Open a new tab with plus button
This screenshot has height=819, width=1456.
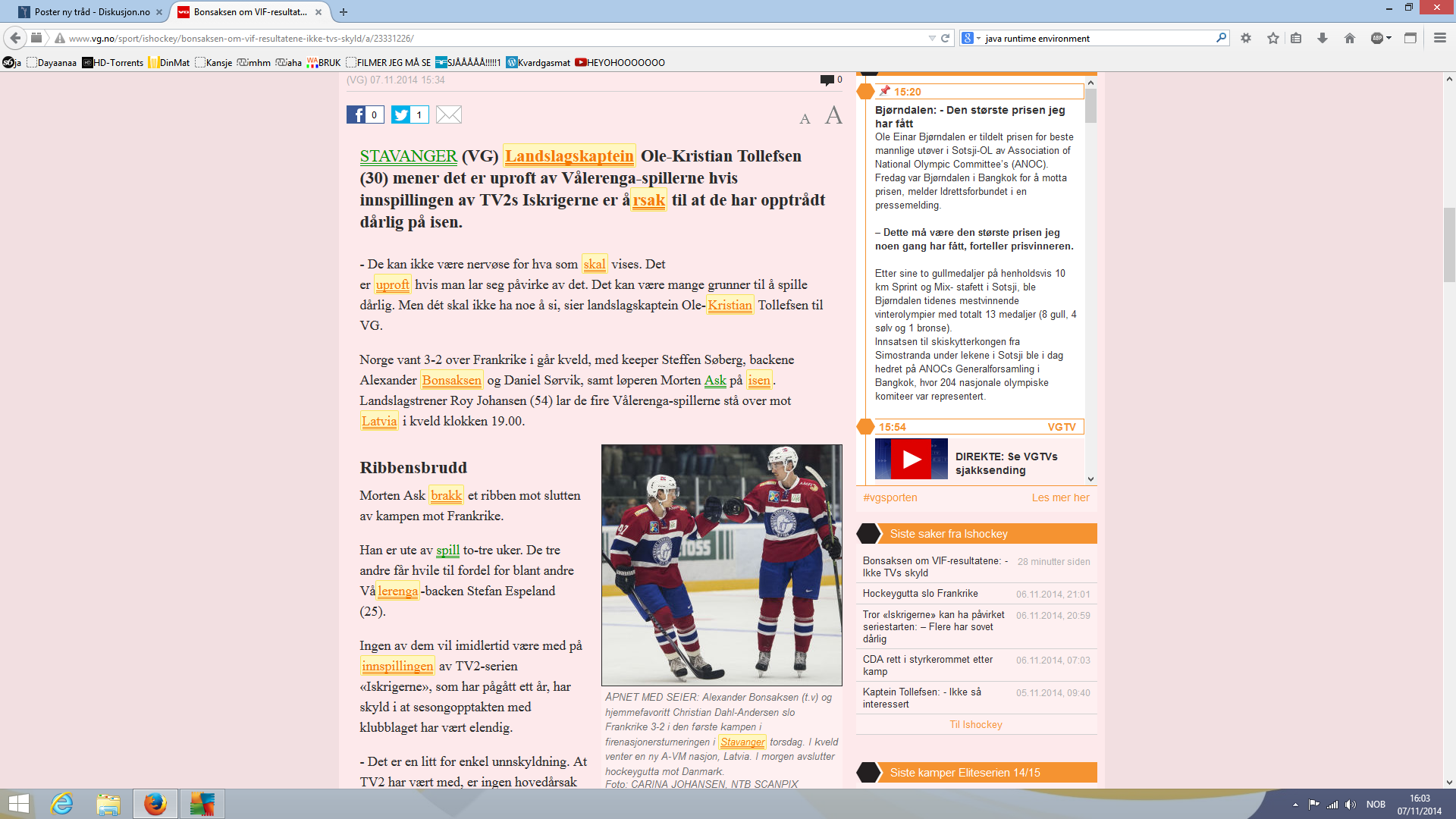point(344,12)
